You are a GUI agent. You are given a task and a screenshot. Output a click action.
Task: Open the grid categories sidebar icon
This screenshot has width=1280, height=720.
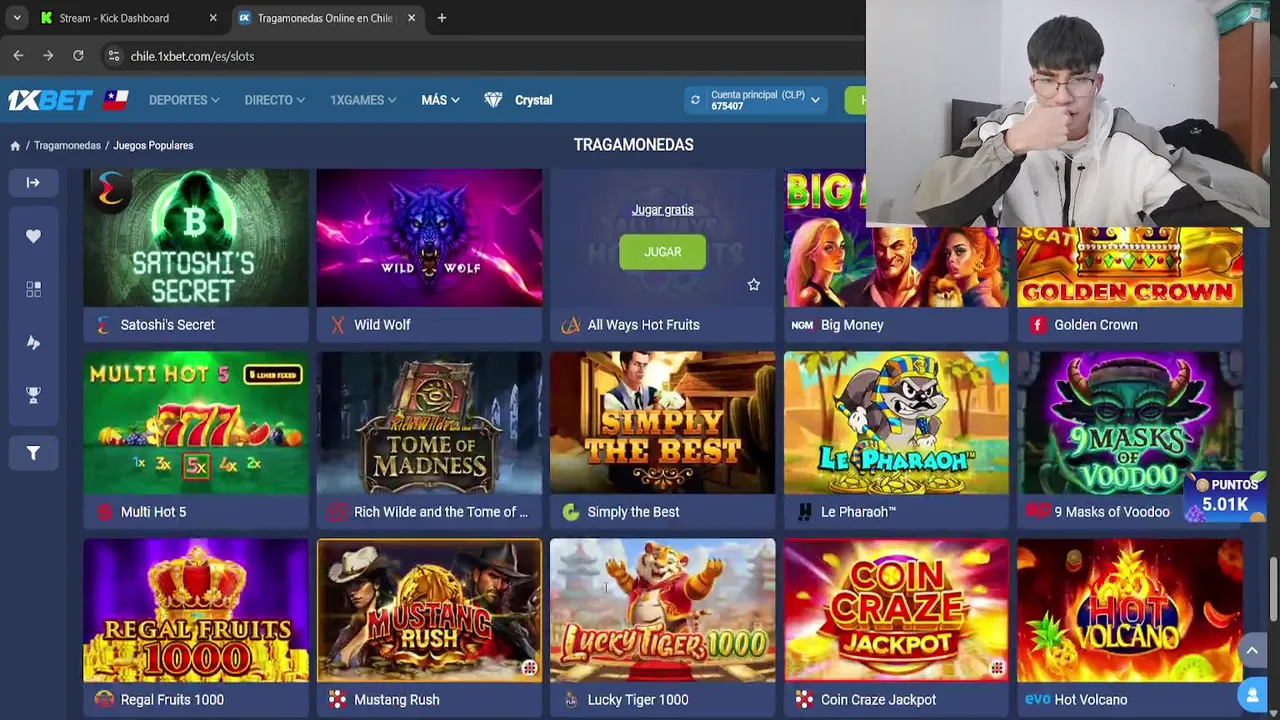pyautogui.click(x=33, y=289)
